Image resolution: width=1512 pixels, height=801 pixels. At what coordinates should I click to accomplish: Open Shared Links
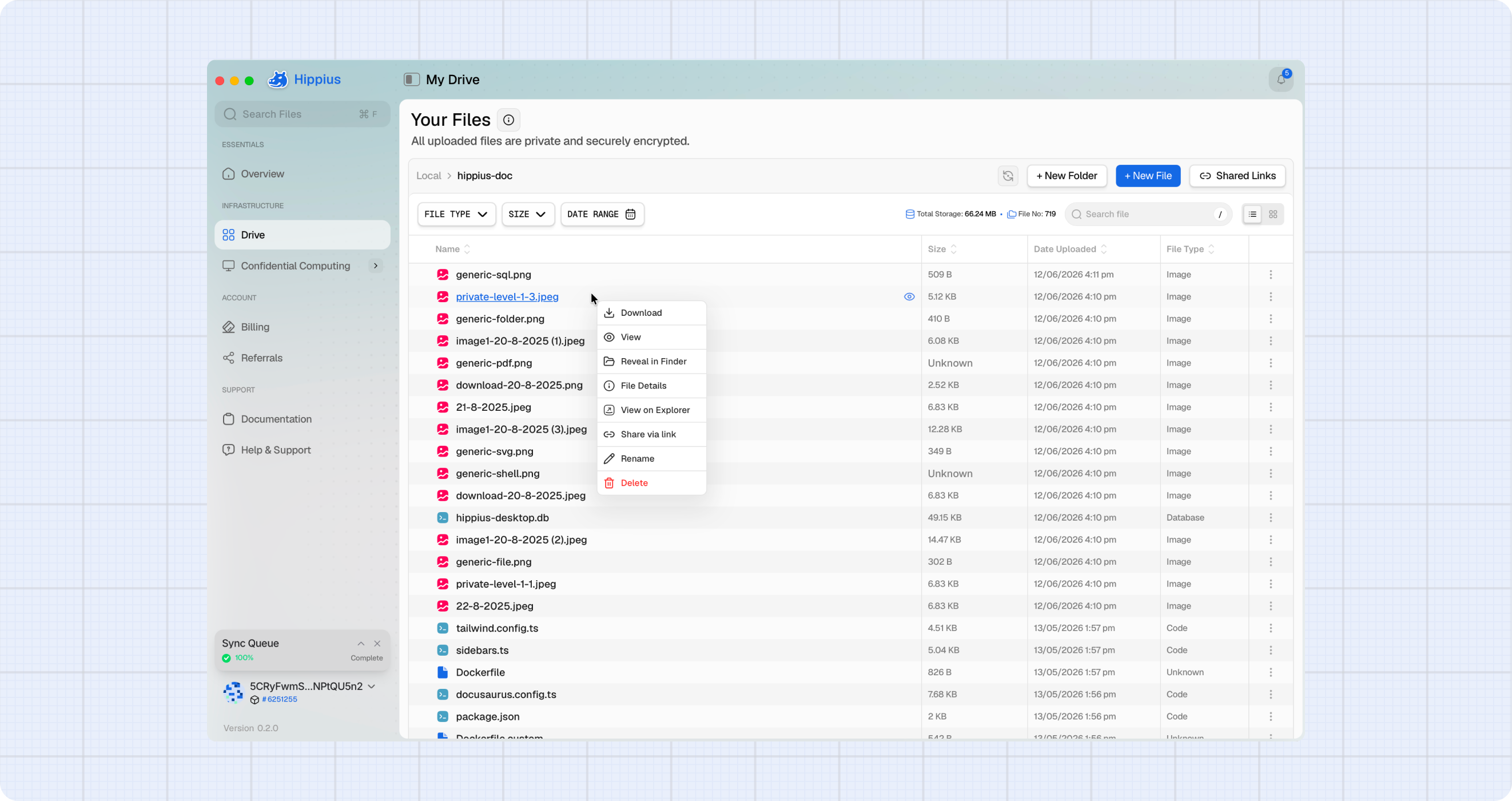(x=1238, y=176)
